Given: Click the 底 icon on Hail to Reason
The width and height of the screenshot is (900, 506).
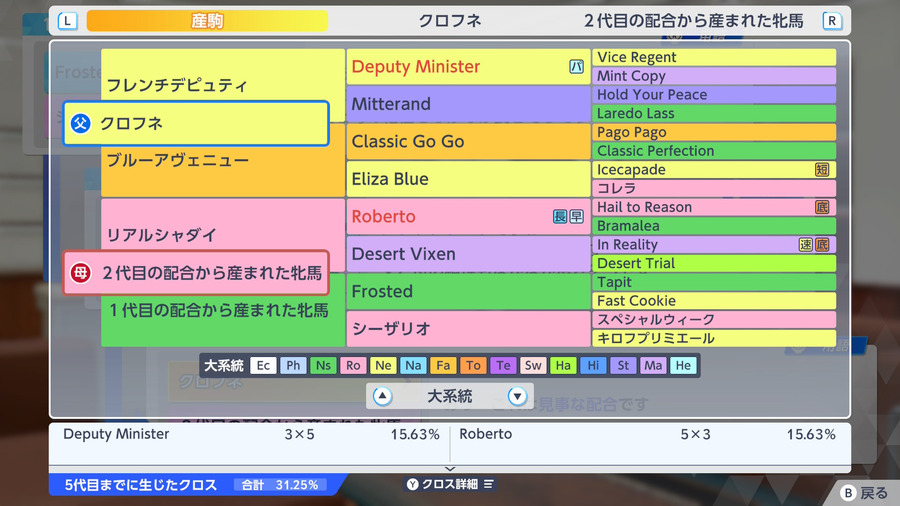Looking at the screenshot, I should coord(822,207).
